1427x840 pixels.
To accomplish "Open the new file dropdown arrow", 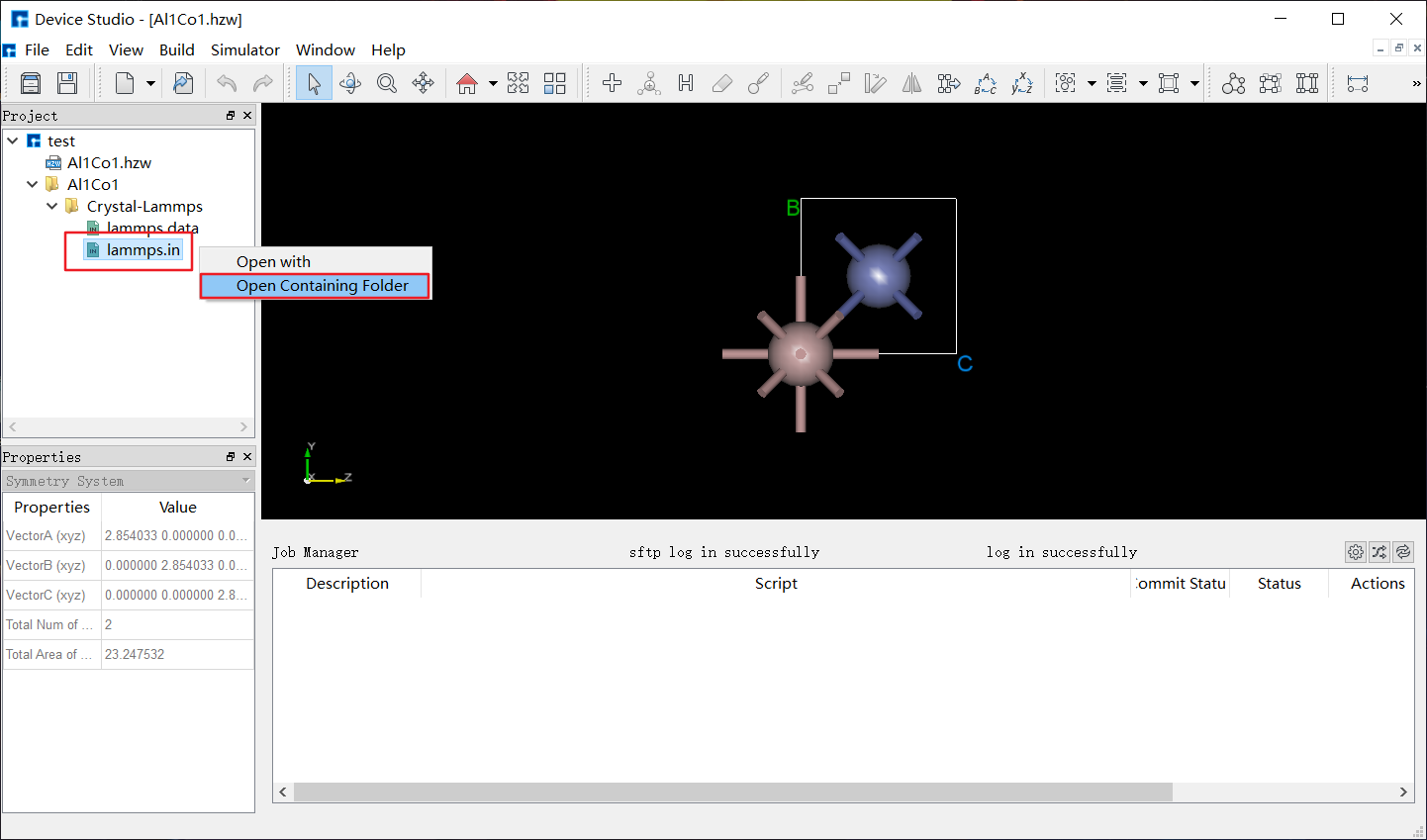I will pos(150,84).
